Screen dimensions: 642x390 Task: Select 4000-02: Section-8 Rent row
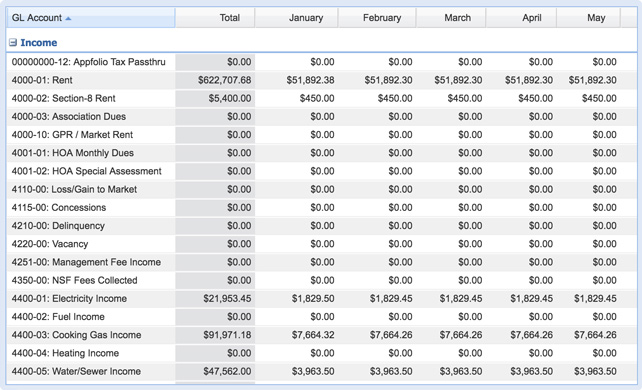(x=321, y=98)
